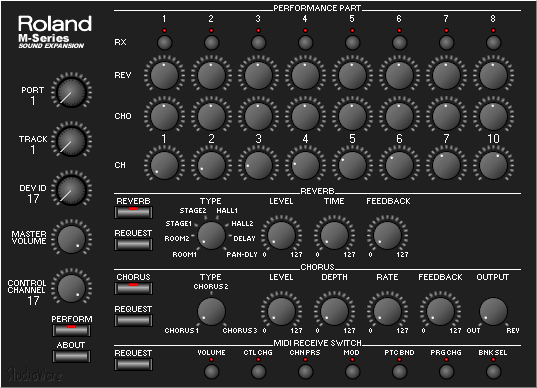The height and width of the screenshot is (388, 537).
Task: Toggle RX button for performance part 1
Action: coord(164,43)
